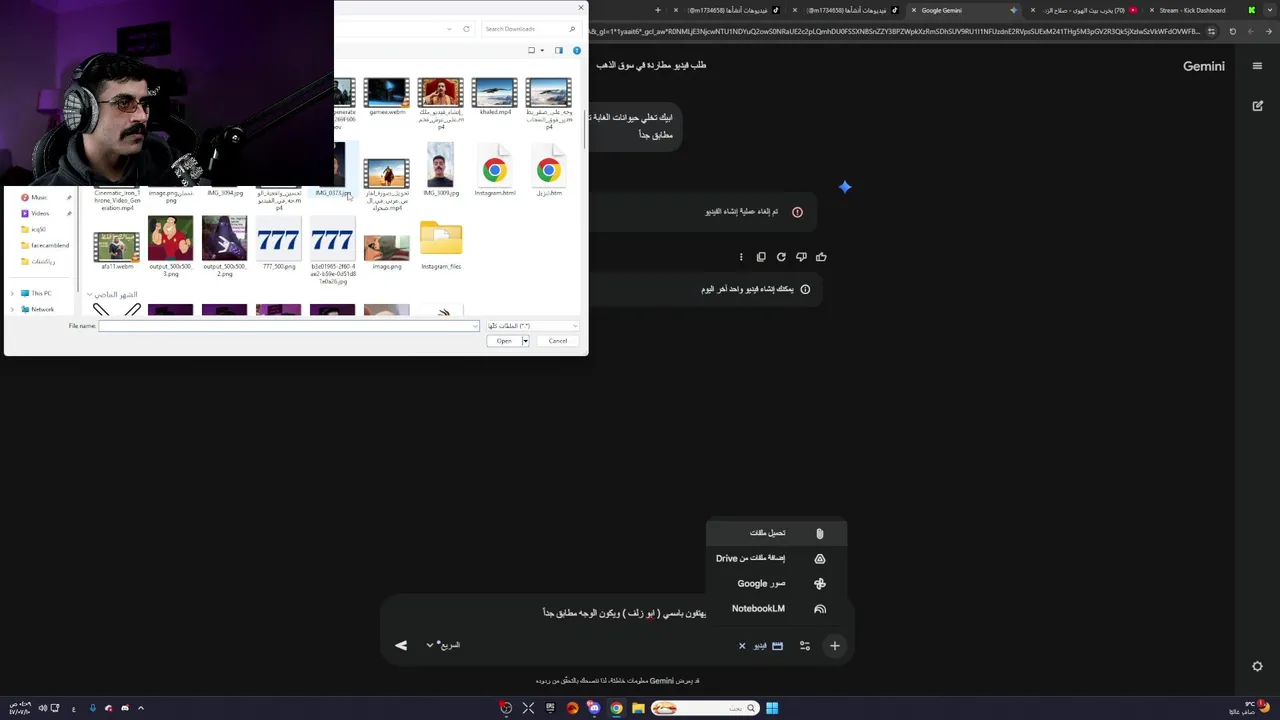Switch to the Stream - Kick Dashboard tab
Viewport: 1280px width, 720px height.
pyautogui.click(x=1200, y=10)
